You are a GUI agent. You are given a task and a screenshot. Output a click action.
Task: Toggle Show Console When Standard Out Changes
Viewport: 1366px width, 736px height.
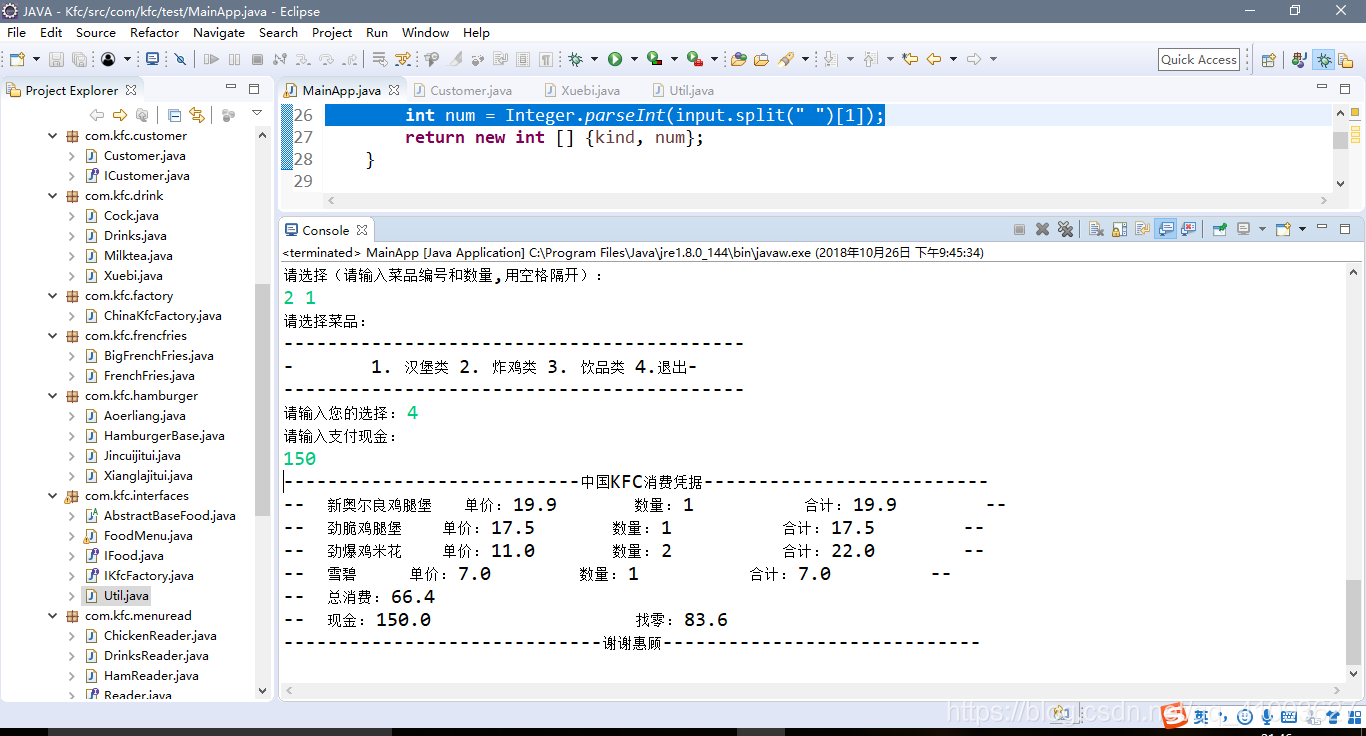(x=1166, y=229)
